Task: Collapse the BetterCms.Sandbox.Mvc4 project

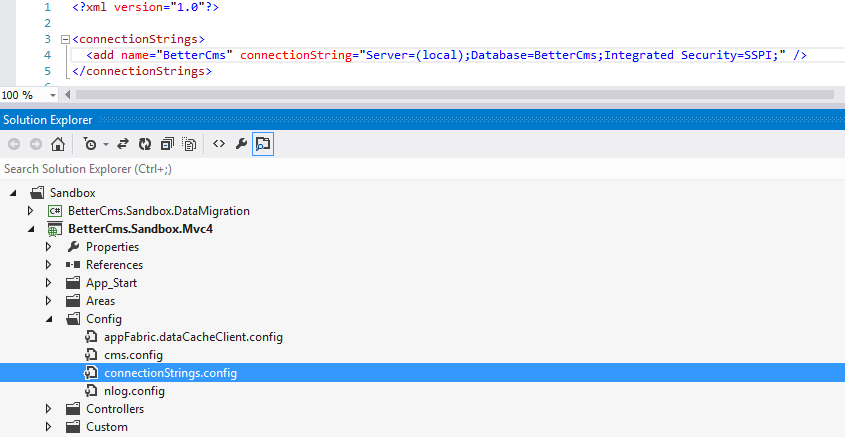Action: (x=31, y=229)
